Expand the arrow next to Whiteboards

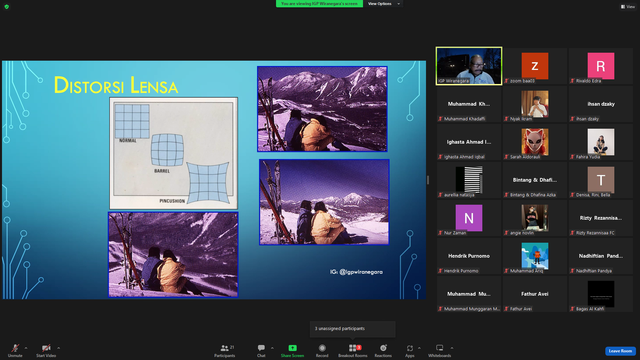click(452, 348)
